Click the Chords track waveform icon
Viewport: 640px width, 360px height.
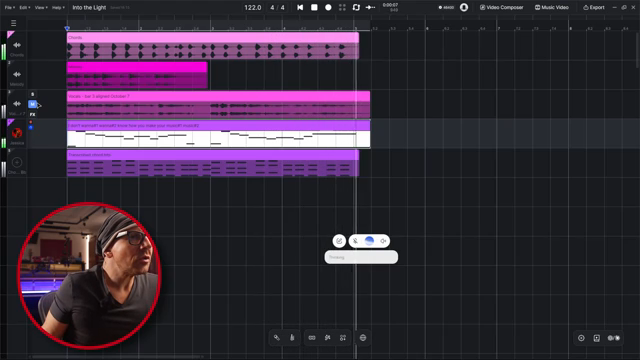click(x=17, y=45)
